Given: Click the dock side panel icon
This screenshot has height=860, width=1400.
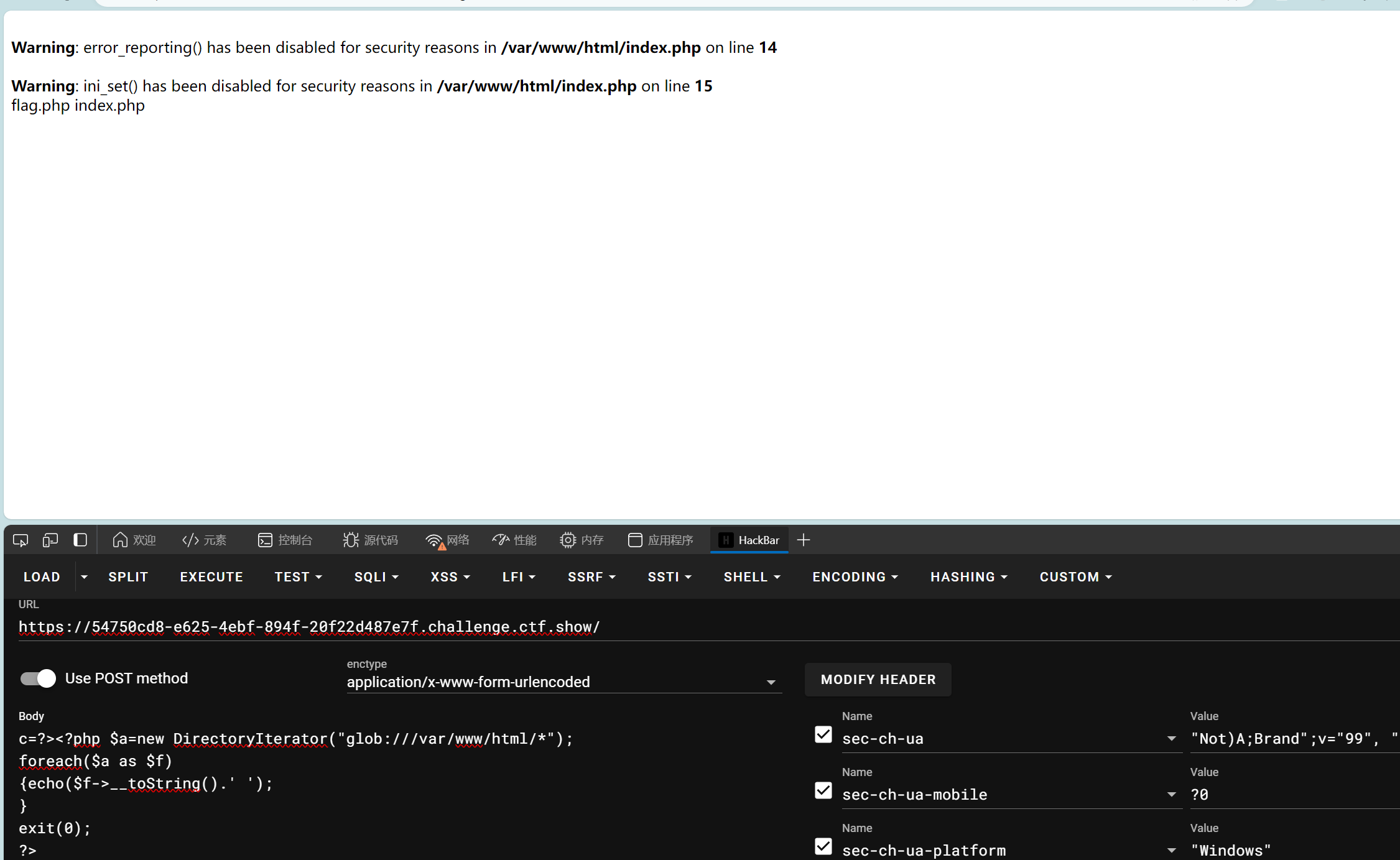Looking at the screenshot, I should coord(80,540).
